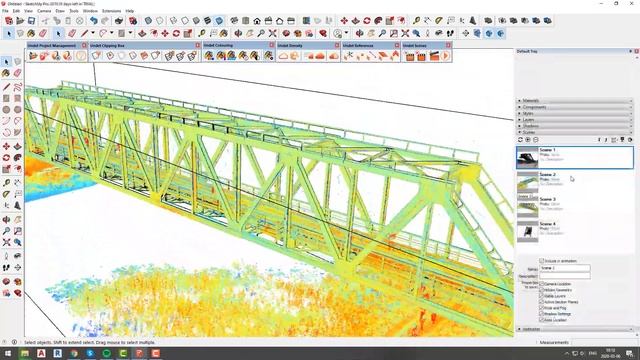Toggle Include in animation checkbox
The height and width of the screenshot is (360, 640).
point(542,260)
